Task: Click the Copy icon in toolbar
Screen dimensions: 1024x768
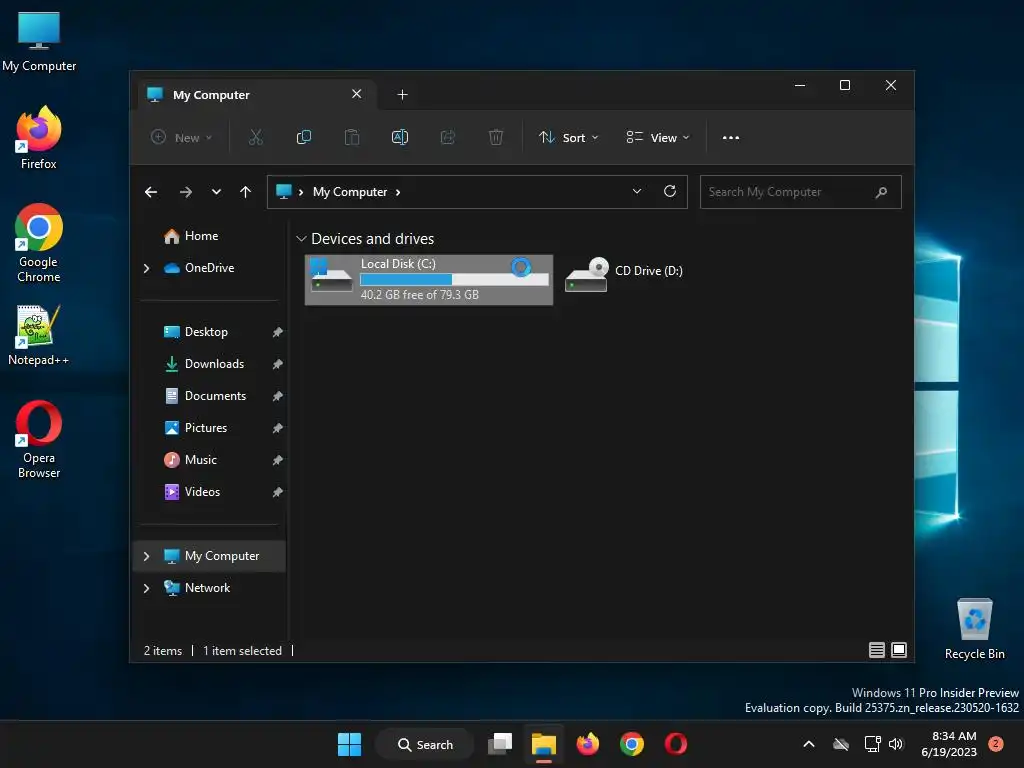Action: (x=304, y=137)
